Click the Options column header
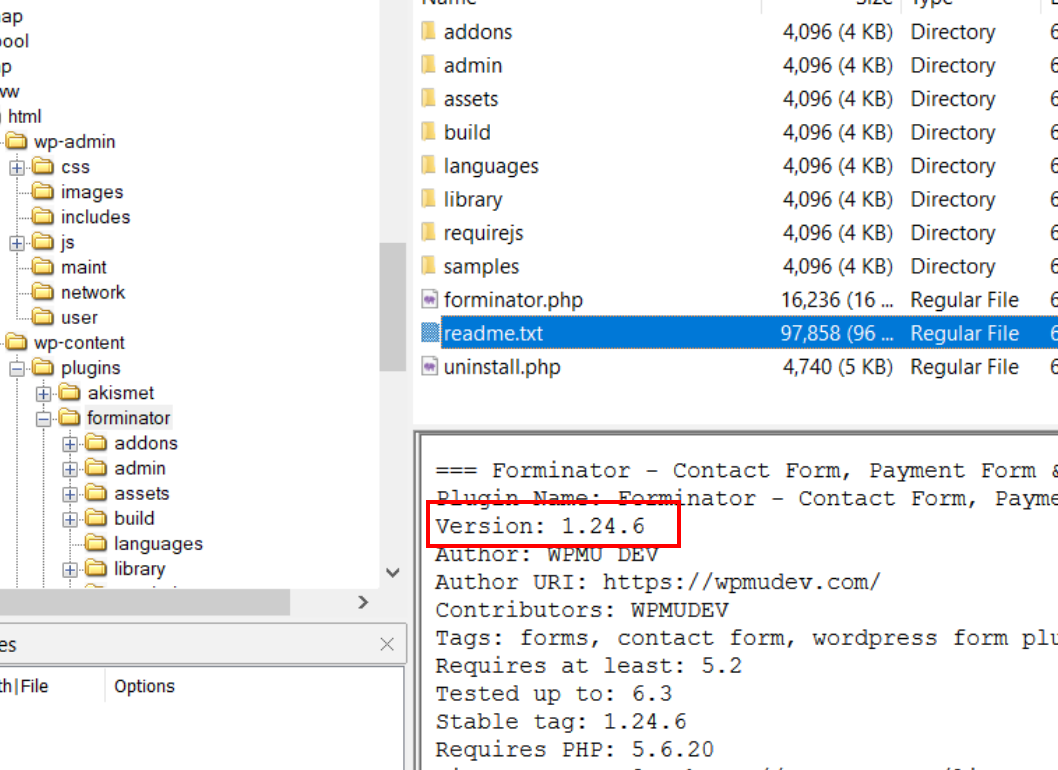The height and width of the screenshot is (770, 1058). (x=144, y=686)
